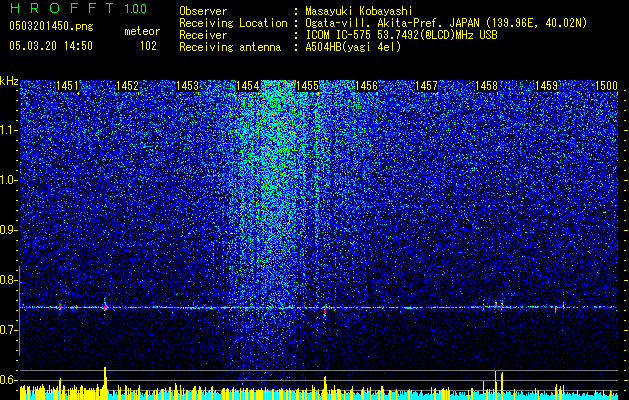The height and width of the screenshot is (400, 629).
Task: Click the 0.9 kHz axis label
Action: pyautogui.click(x=9, y=230)
